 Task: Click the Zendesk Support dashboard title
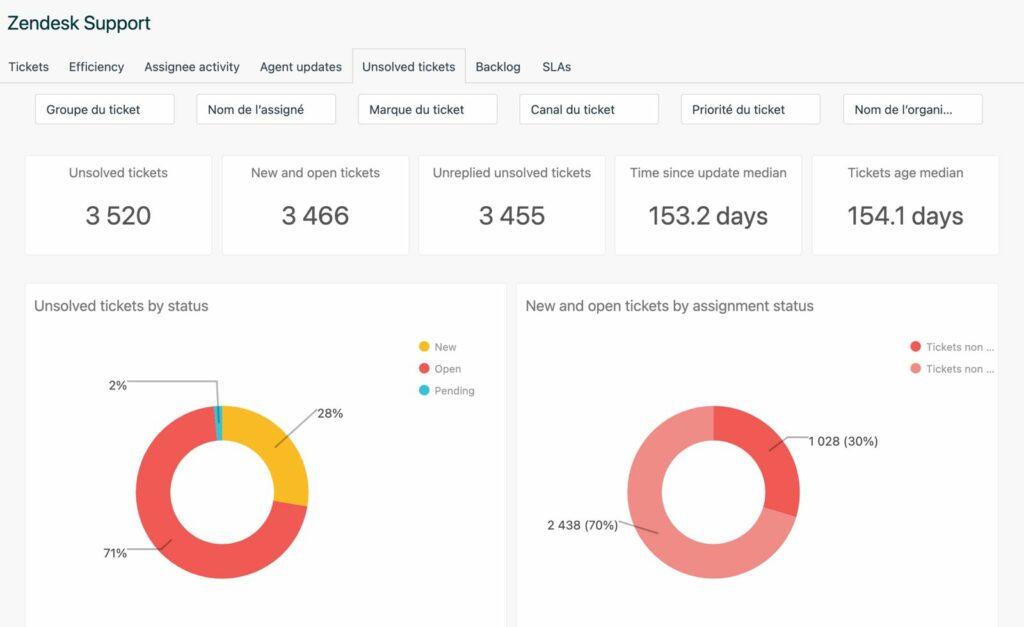(79, 23)
